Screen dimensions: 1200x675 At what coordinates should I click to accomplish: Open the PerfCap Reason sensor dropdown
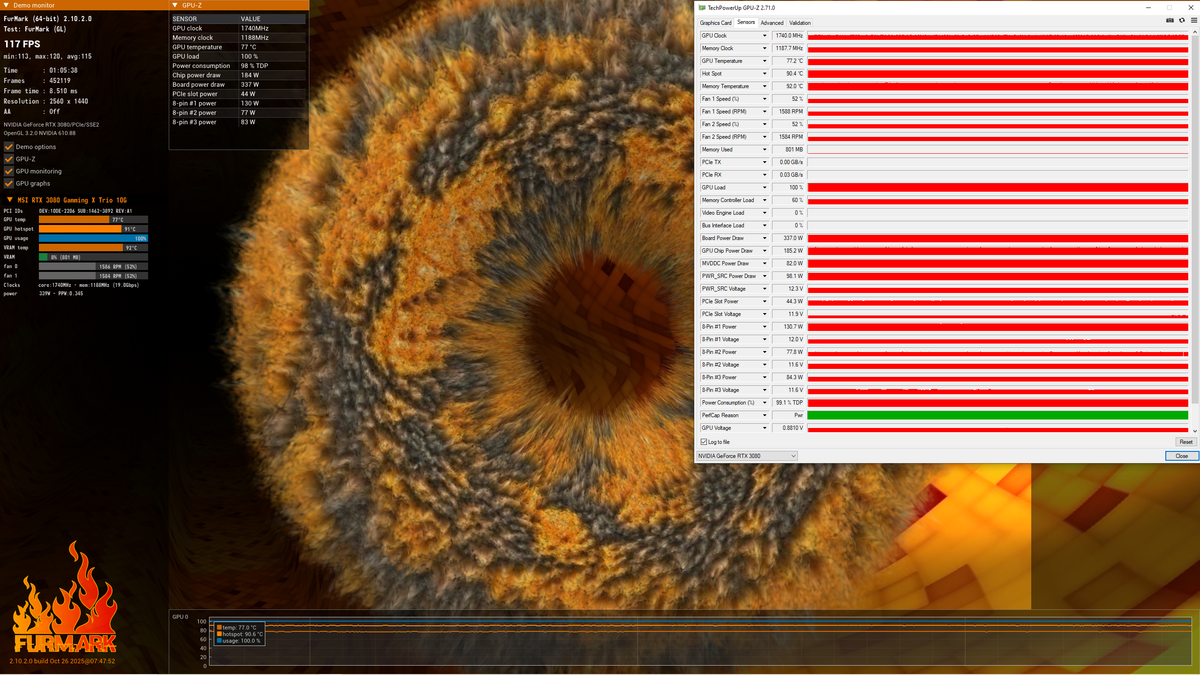pos(765,415)
